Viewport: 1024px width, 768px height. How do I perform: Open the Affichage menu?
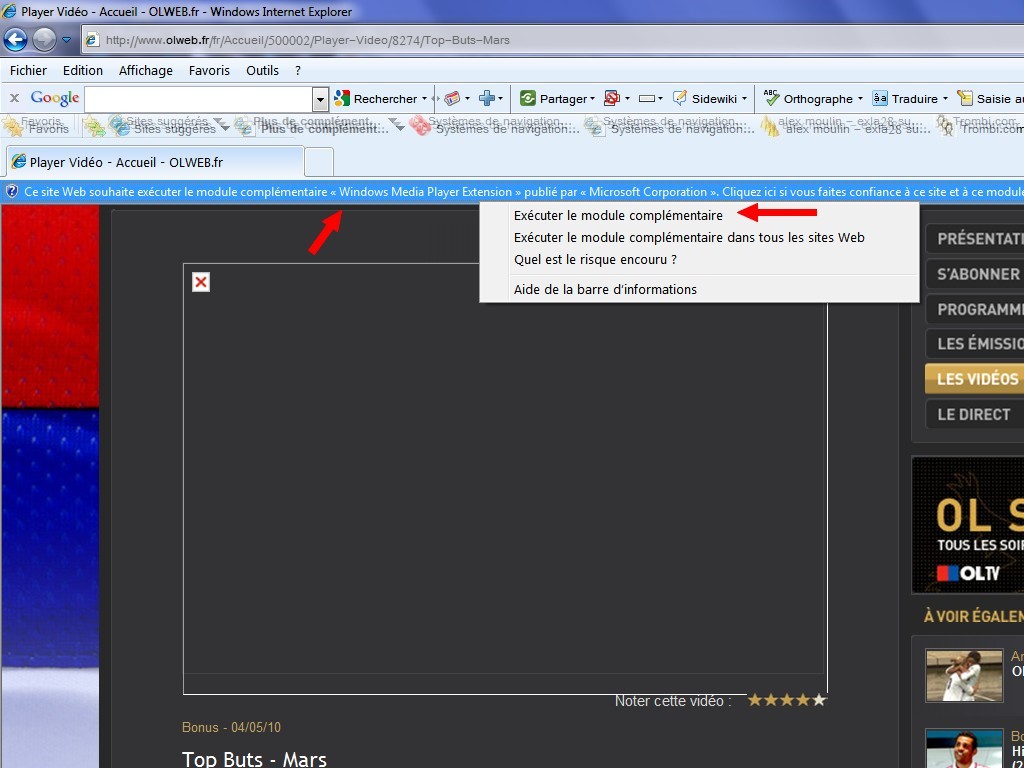pos(146,71)
